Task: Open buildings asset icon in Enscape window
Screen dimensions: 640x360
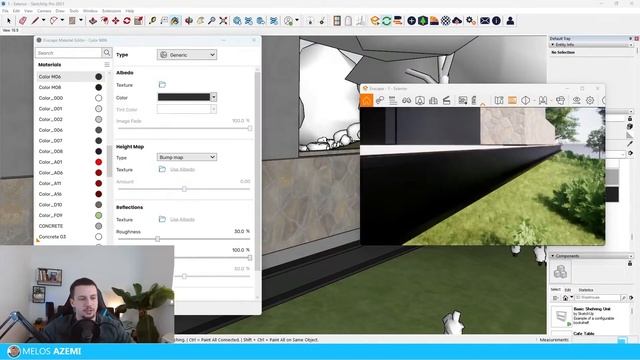Action: click(x=433, y=100)
